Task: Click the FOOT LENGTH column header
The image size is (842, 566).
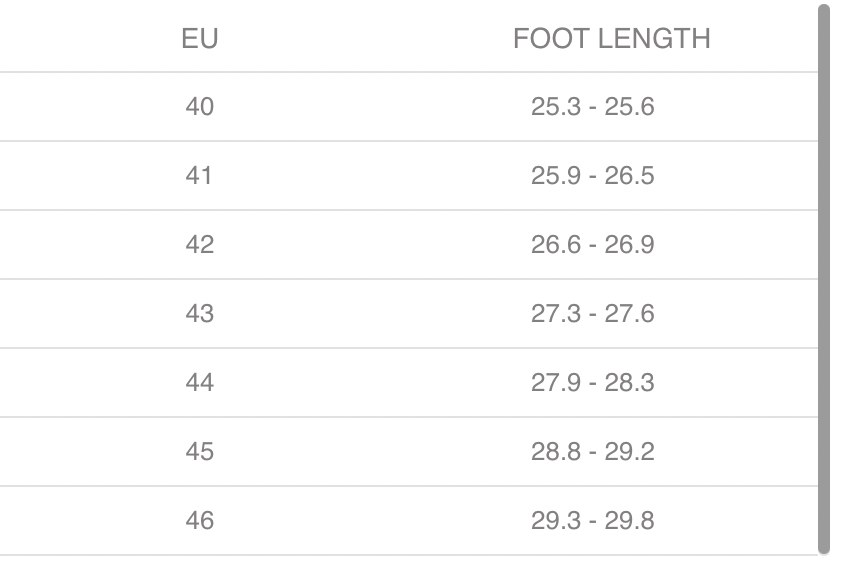Action: [x=611, y=39]
